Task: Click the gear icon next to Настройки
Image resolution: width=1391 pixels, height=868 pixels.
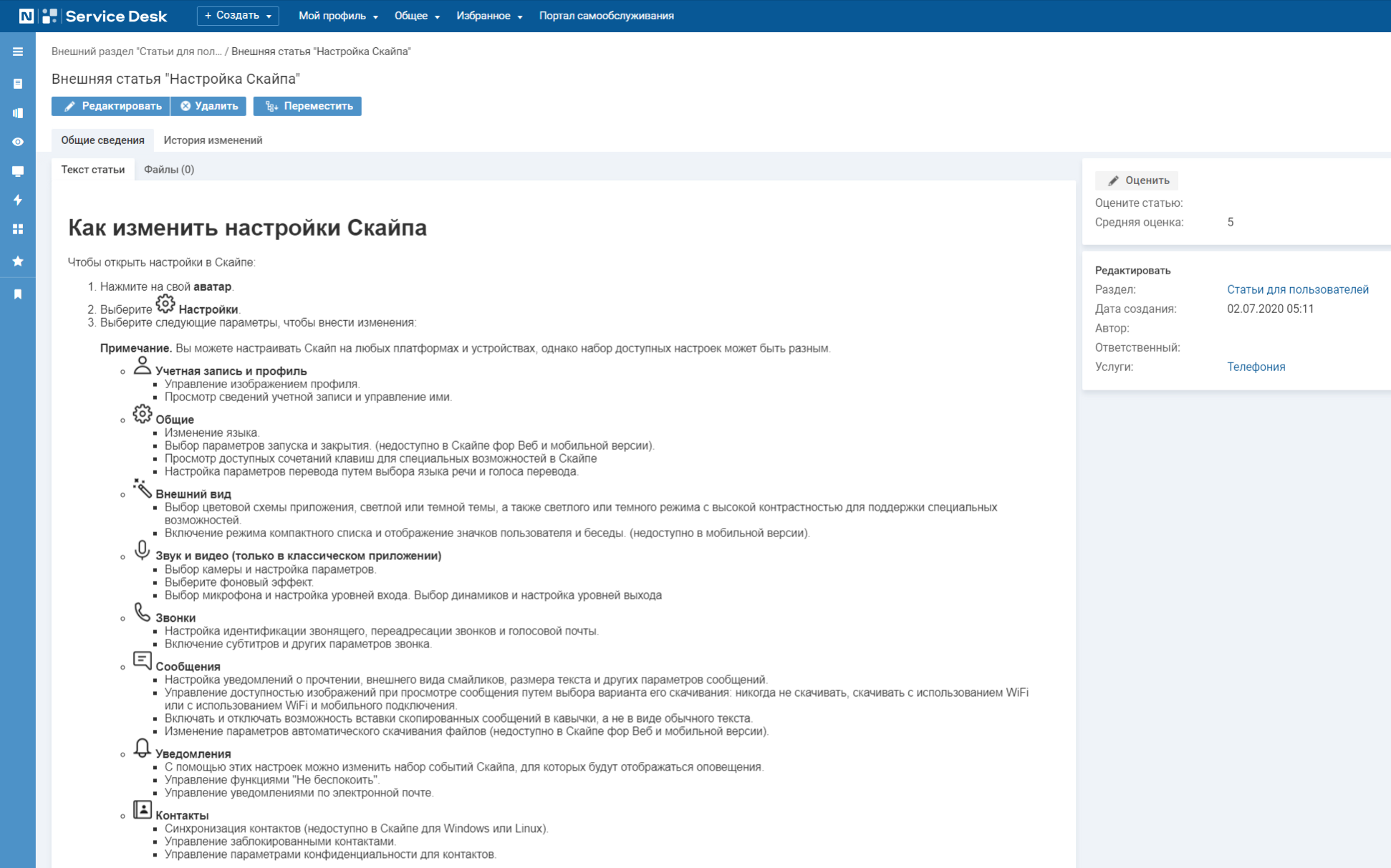Action: pos(165,304)
